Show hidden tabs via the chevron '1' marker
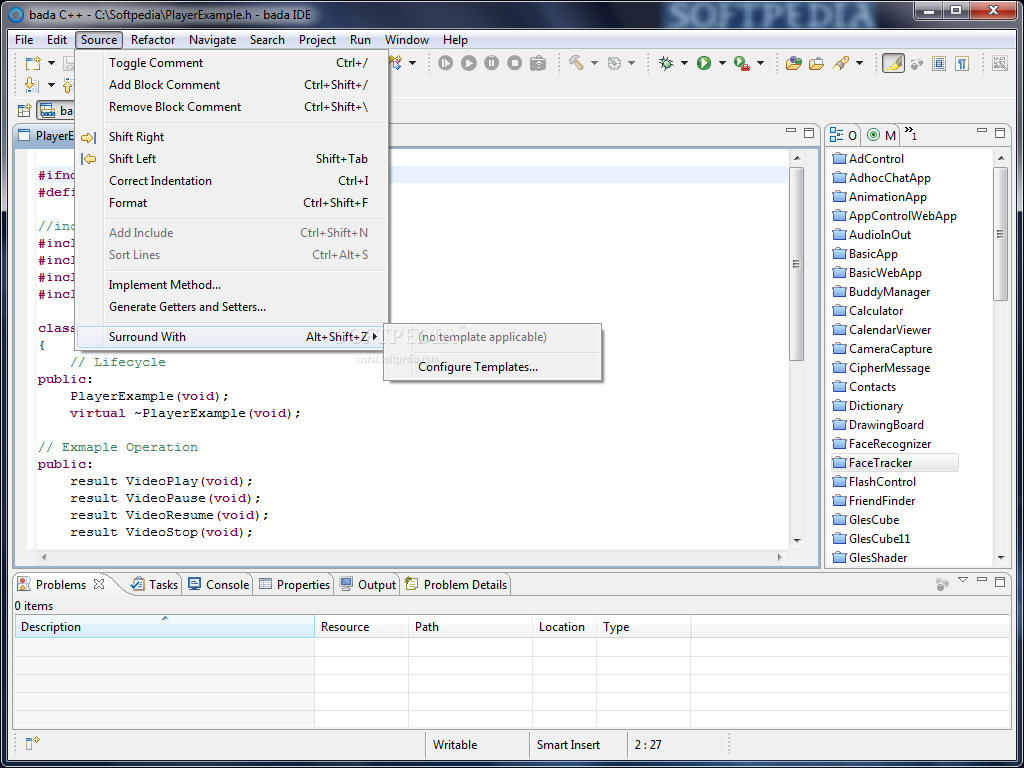 click(x=911, y=134)
